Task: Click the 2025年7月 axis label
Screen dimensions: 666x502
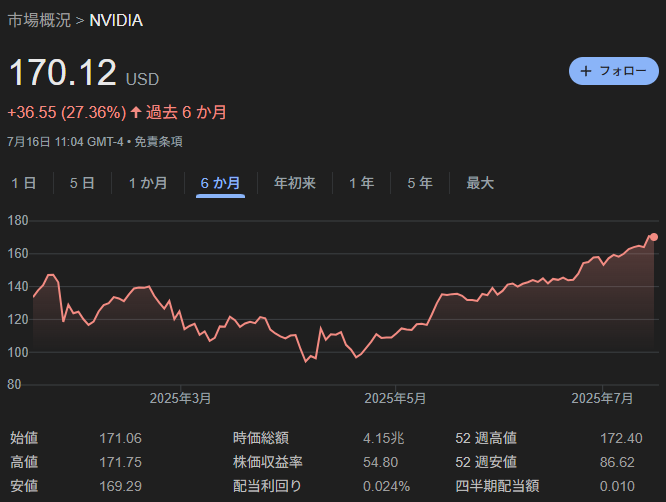Action: 602,398
